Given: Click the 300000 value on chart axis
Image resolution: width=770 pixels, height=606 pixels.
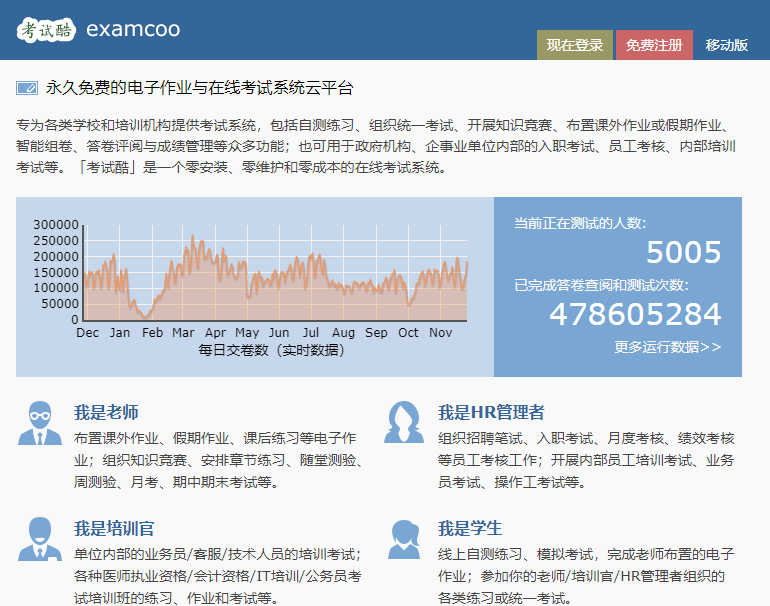Looking at the screenshot, I should click(x=56, y=225).
